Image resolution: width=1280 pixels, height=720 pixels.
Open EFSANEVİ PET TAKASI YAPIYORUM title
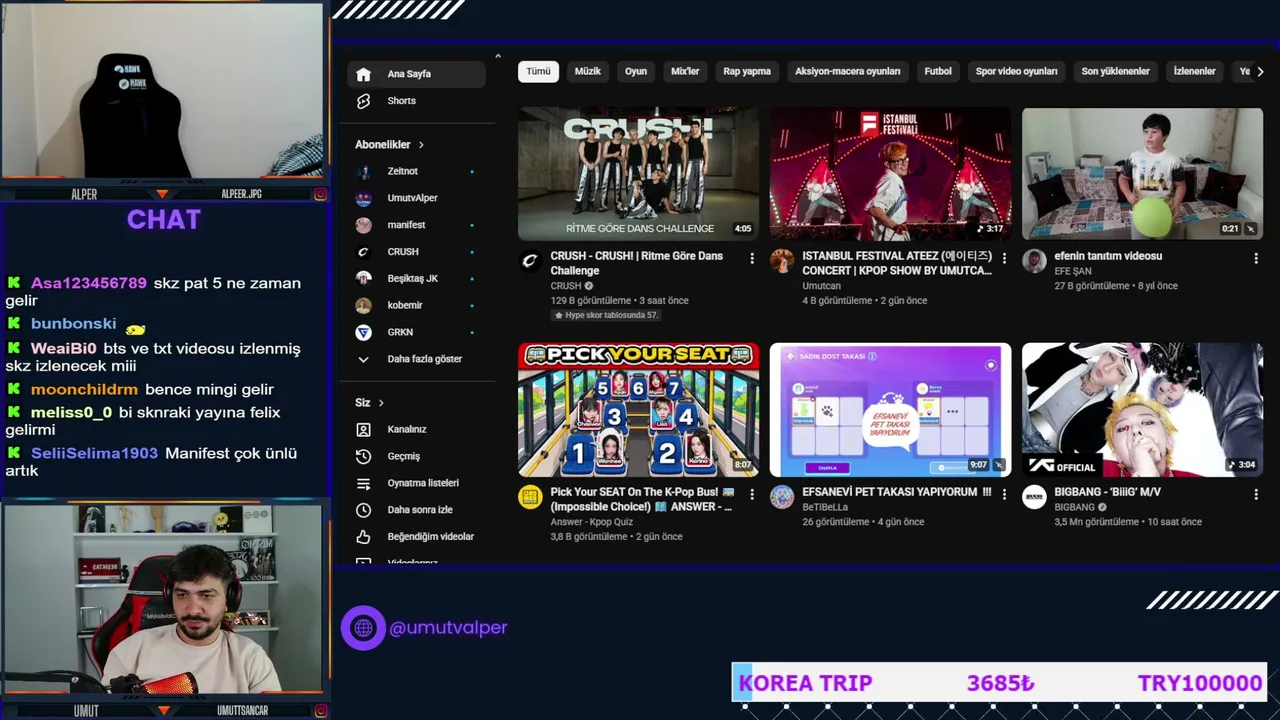[897, 492]
